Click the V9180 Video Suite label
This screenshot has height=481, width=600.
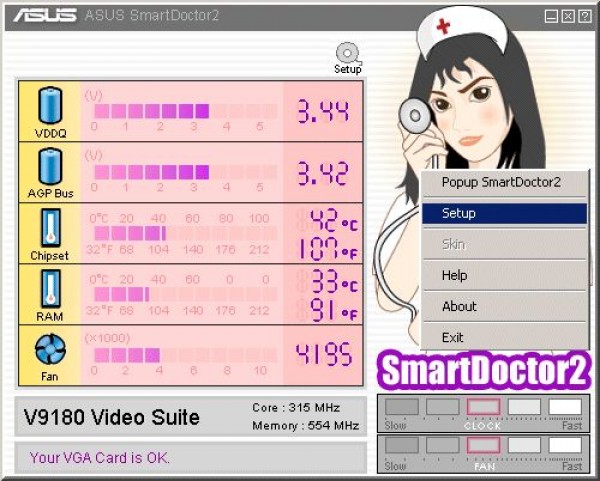click(111, 417)
